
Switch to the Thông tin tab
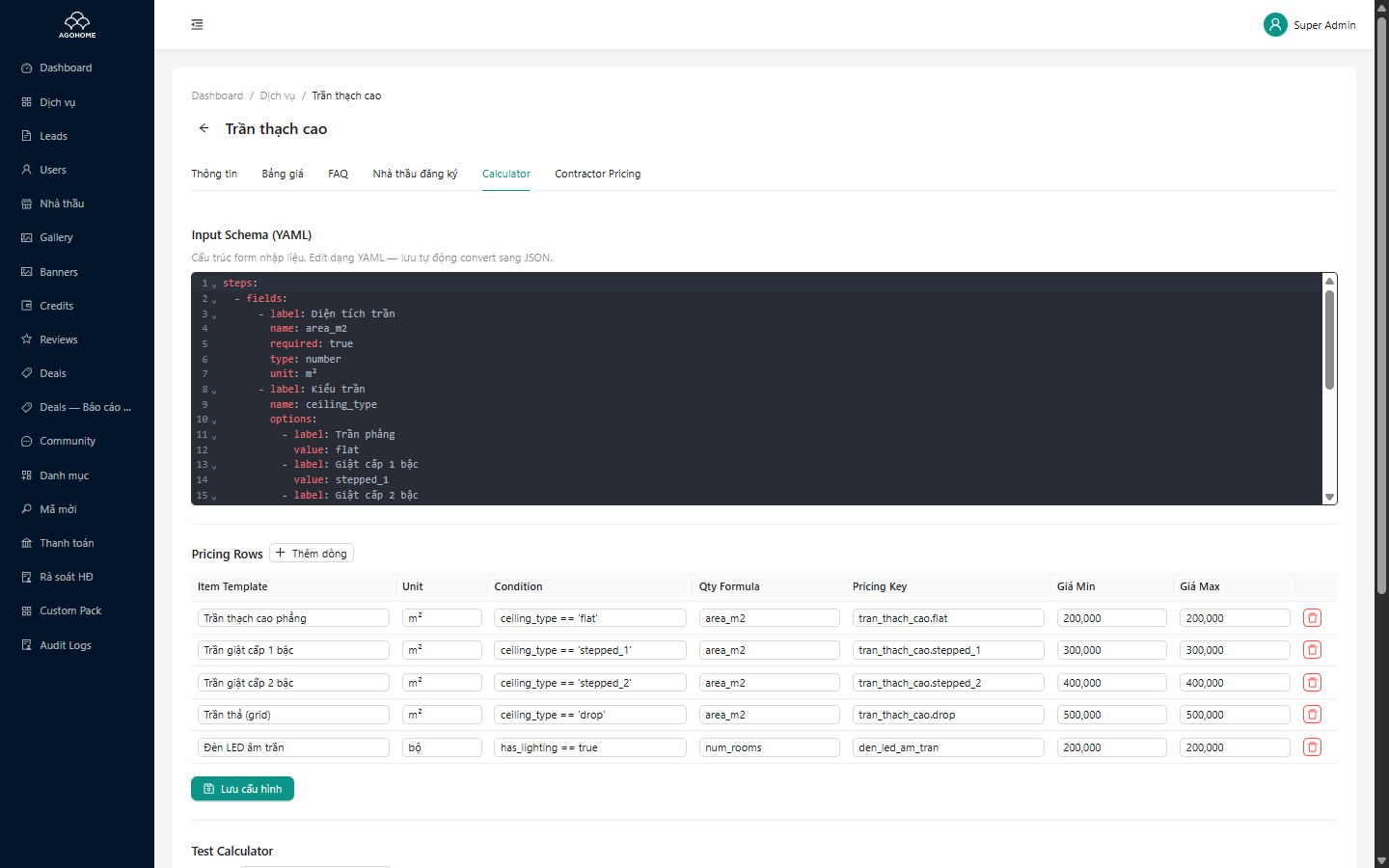[x=214, y=174]
